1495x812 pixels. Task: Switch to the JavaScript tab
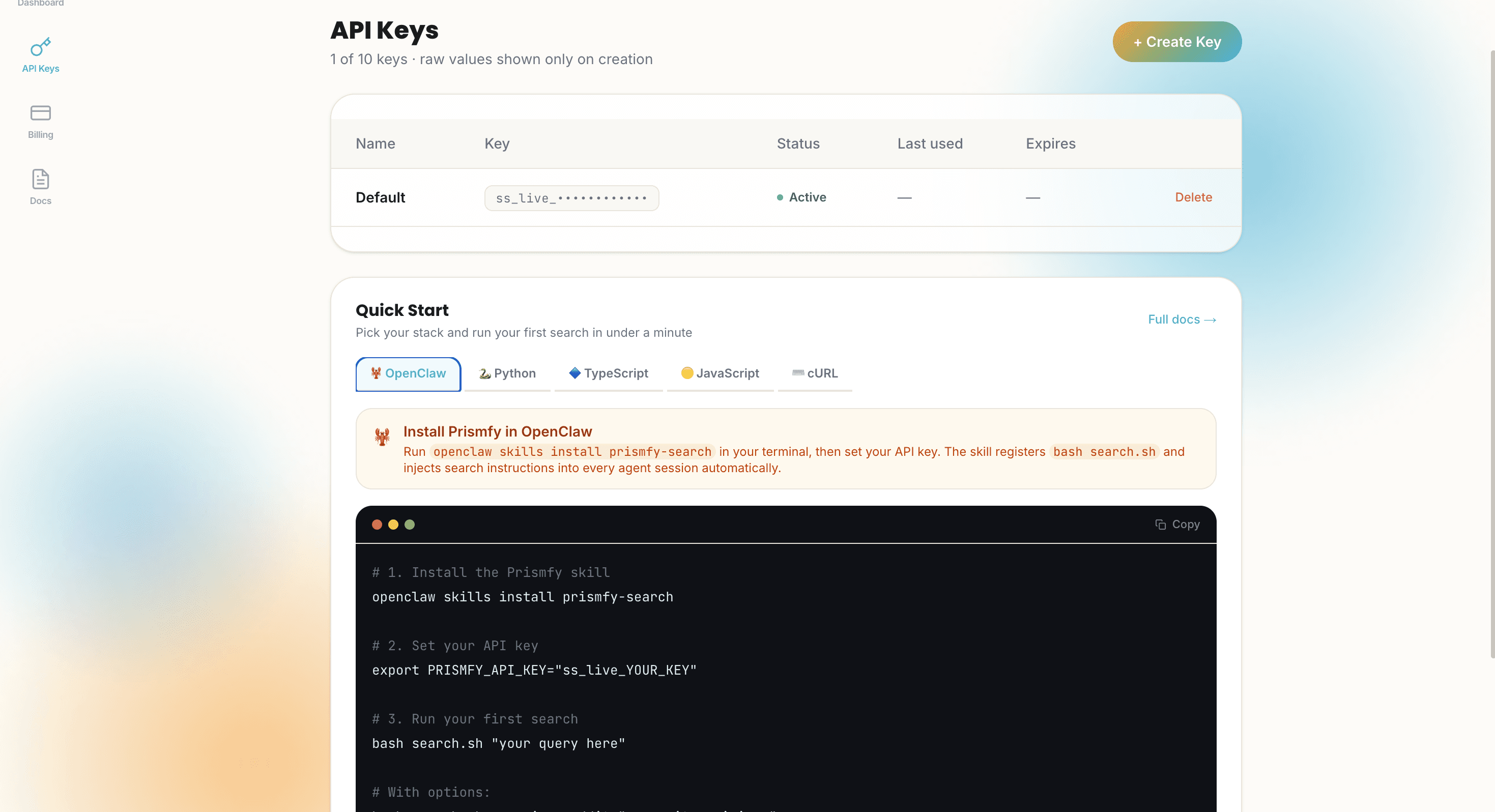click(x=720, y=374)
